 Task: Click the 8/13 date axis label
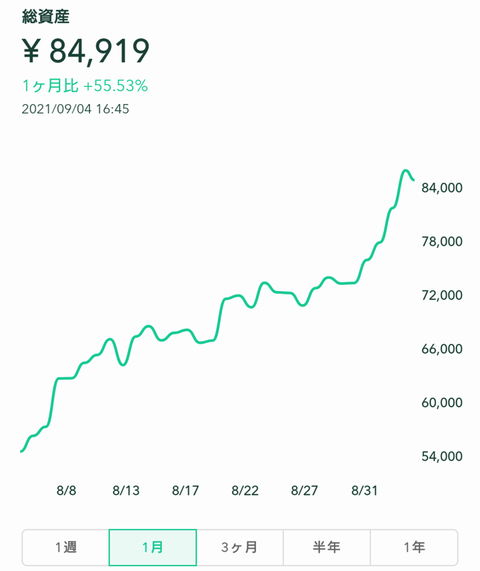click(126, 491)
